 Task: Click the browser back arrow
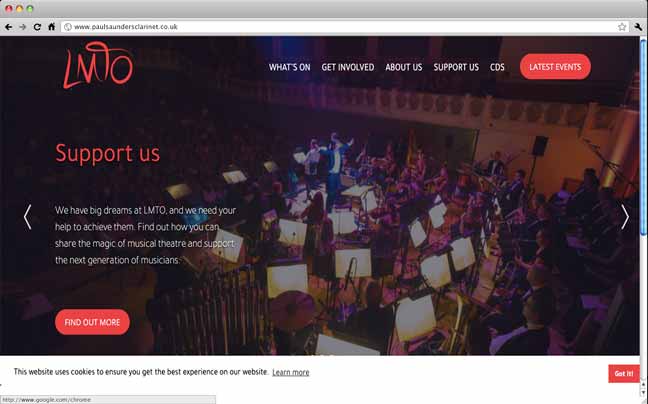(x=8, y=27)
